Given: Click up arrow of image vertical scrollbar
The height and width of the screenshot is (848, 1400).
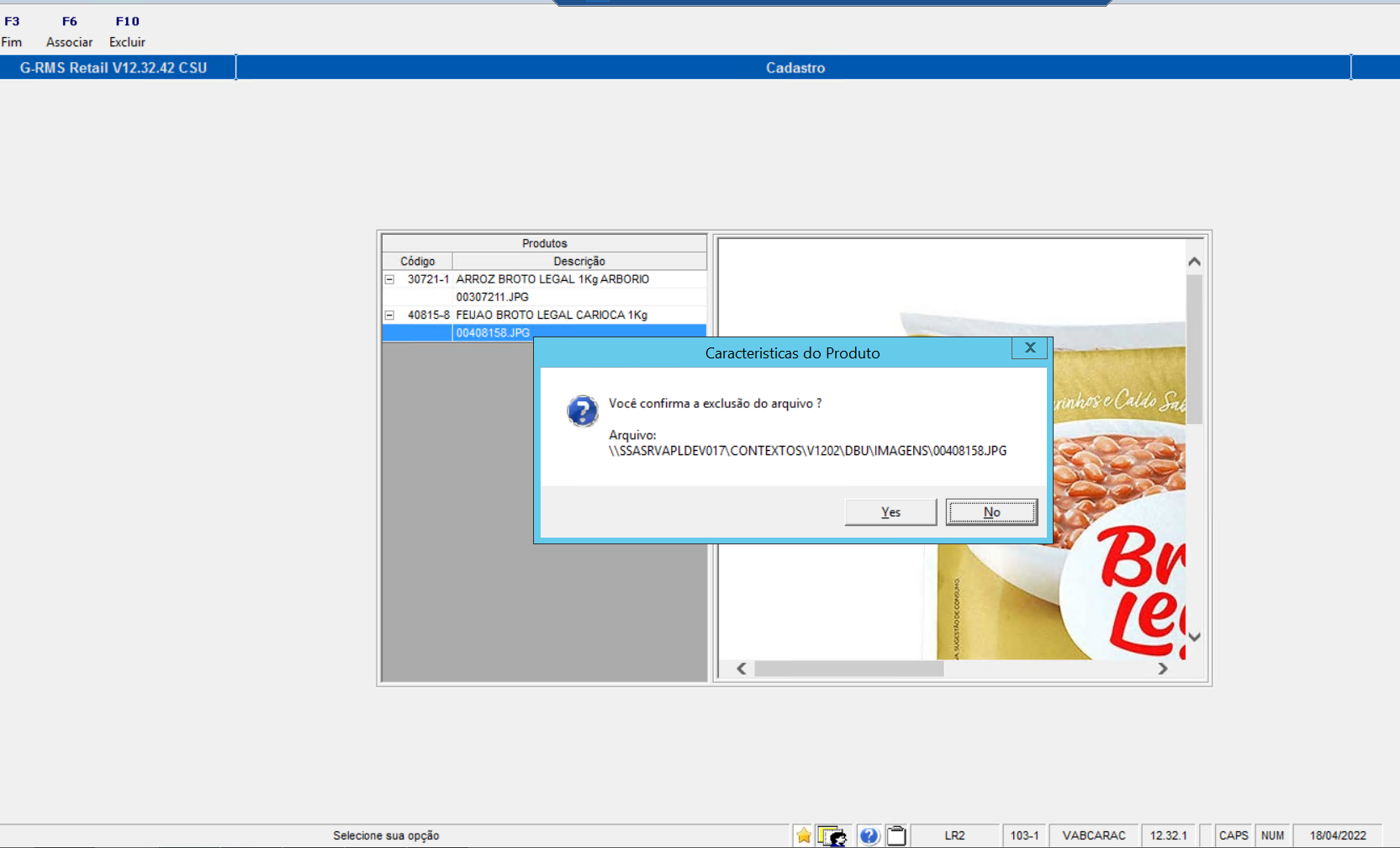Looking at the screenshot, I should (x=1194, y=262).
